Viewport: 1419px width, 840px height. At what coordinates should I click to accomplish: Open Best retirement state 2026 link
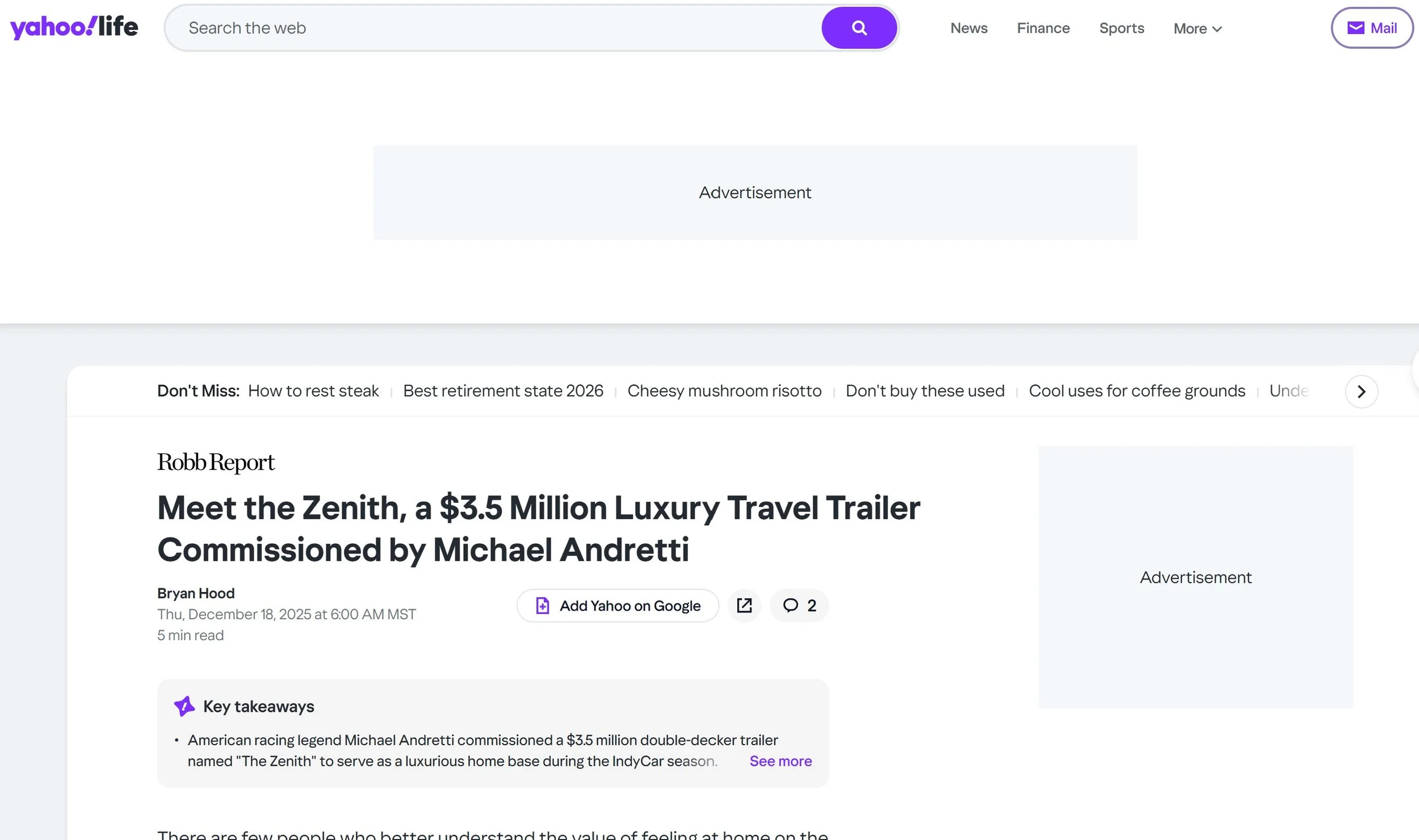[x=503, y=391]
